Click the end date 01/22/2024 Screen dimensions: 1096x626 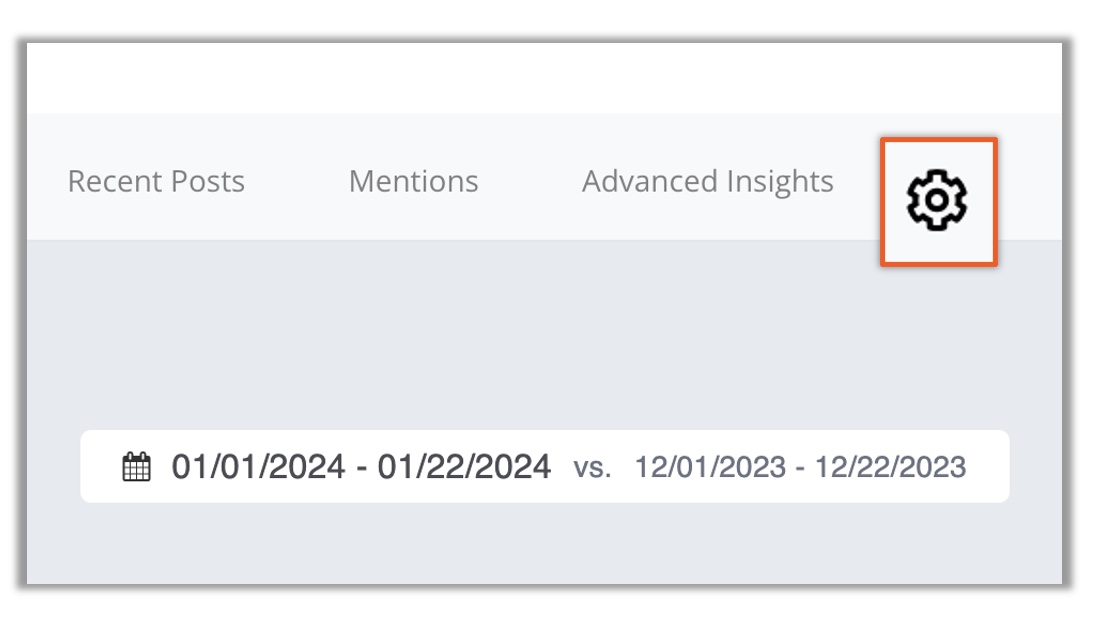tap(464, 467)
